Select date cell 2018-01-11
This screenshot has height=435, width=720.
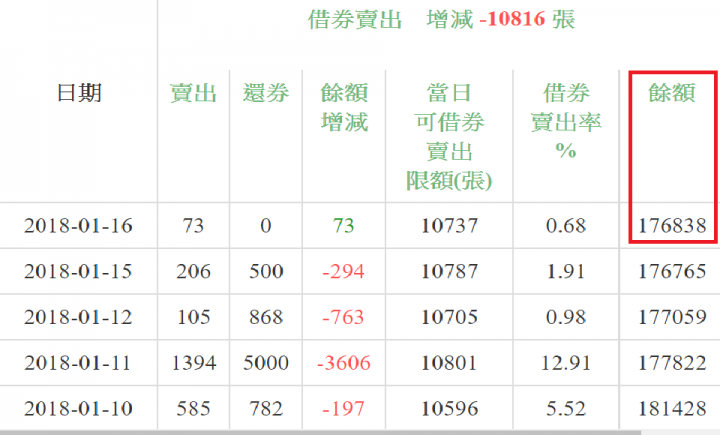[x=78, y=363]
